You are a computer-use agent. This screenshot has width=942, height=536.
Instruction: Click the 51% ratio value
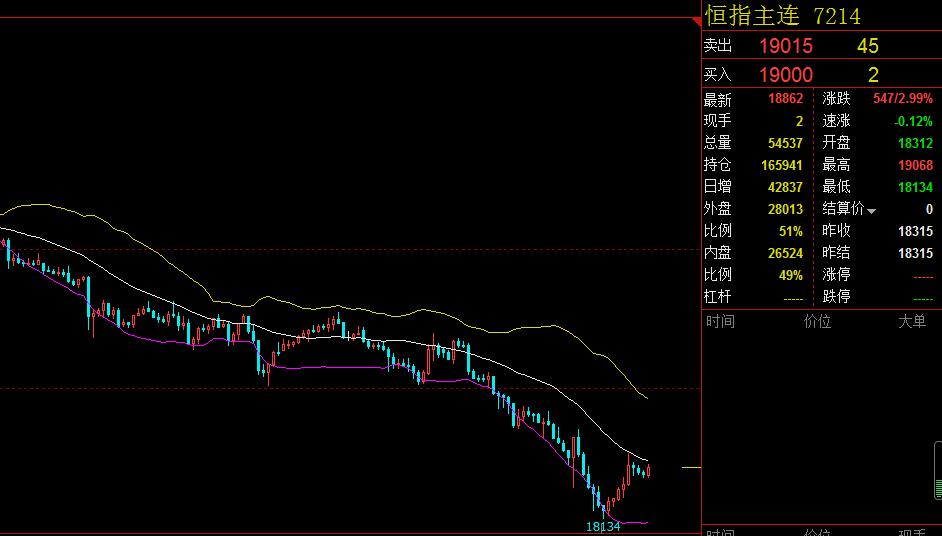(x=791, y=231)
